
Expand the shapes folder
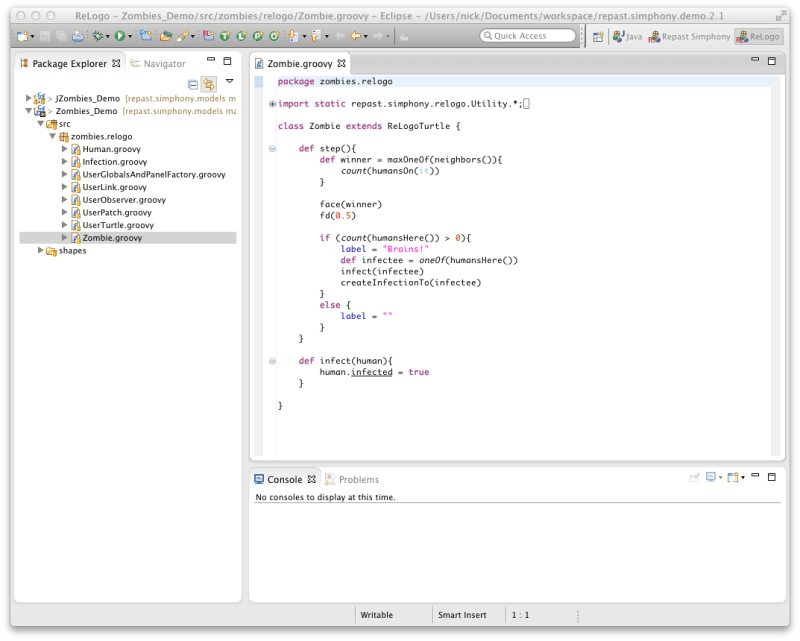click(40, 250)
